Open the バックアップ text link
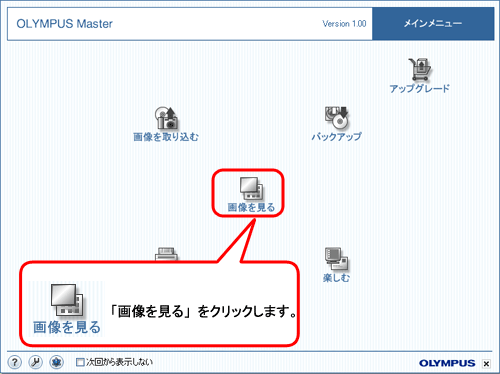The width and height of the screenshot is (500, 374). pos(336,137)
